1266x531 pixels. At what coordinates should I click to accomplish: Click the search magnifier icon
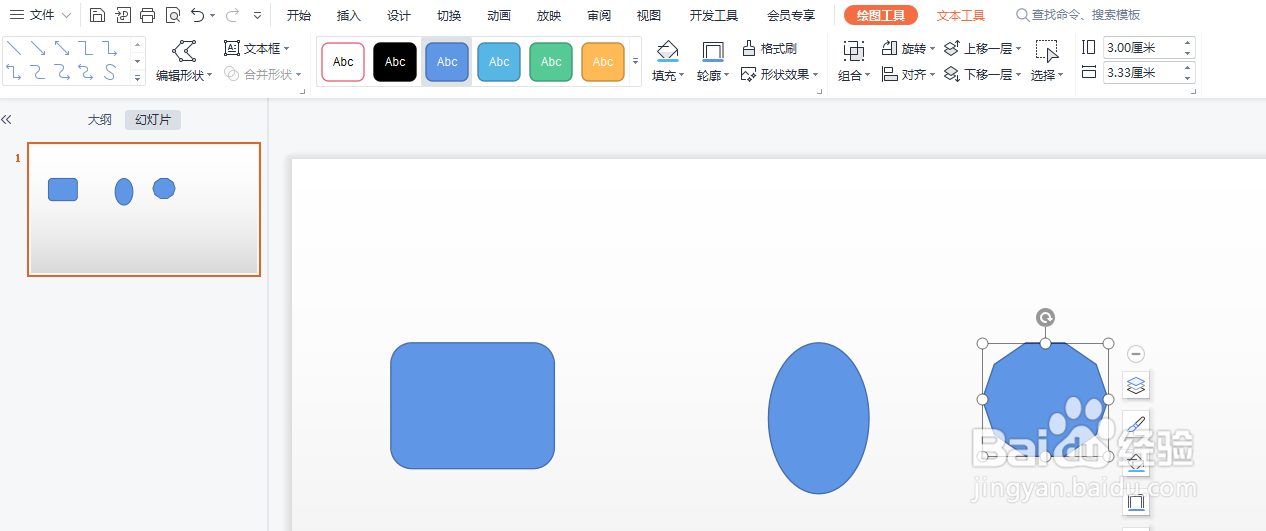[1022, 15]
